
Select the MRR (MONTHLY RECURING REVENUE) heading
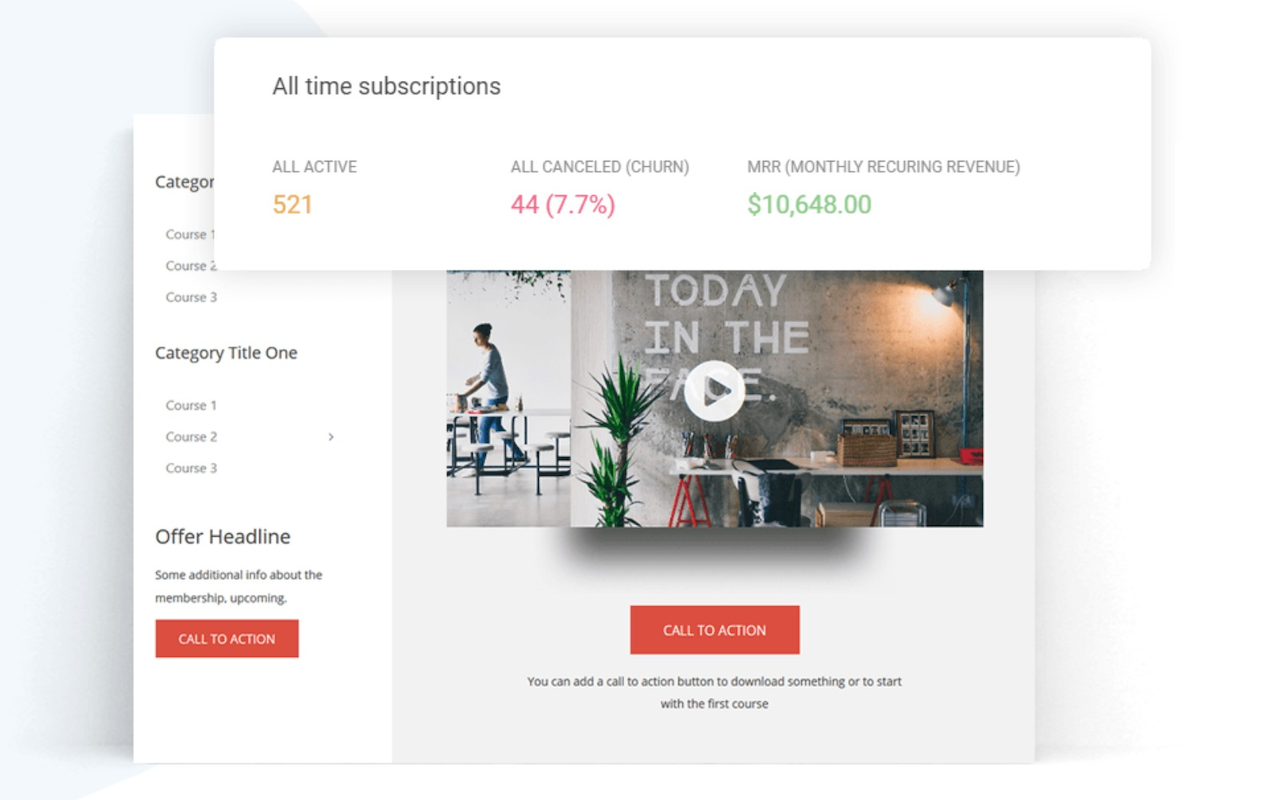884,166
